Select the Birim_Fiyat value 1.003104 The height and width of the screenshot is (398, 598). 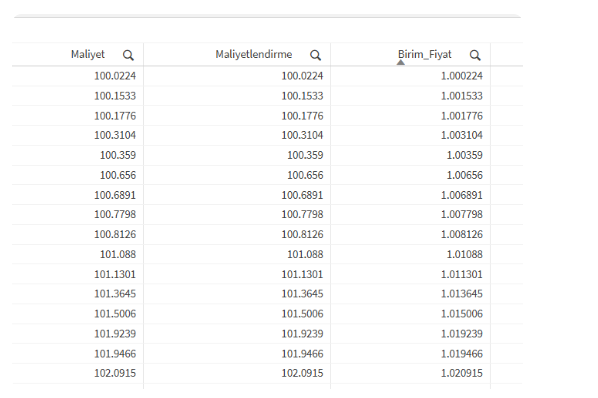[462, 135]
